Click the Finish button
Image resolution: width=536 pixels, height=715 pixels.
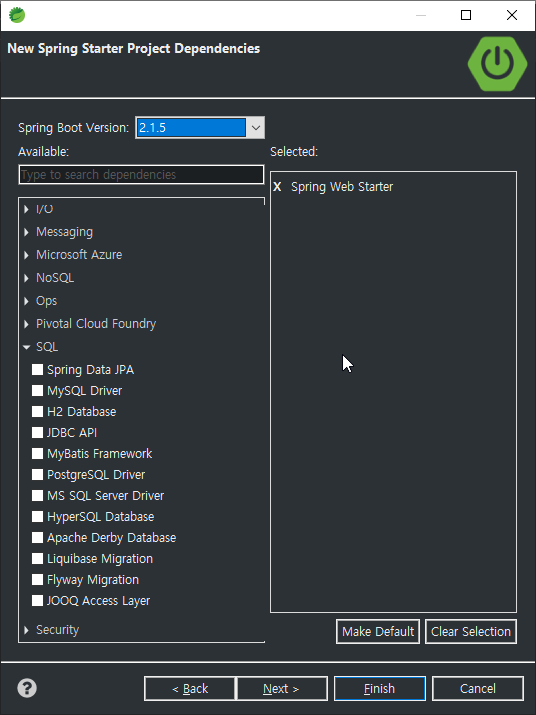[x=380, y=689]
